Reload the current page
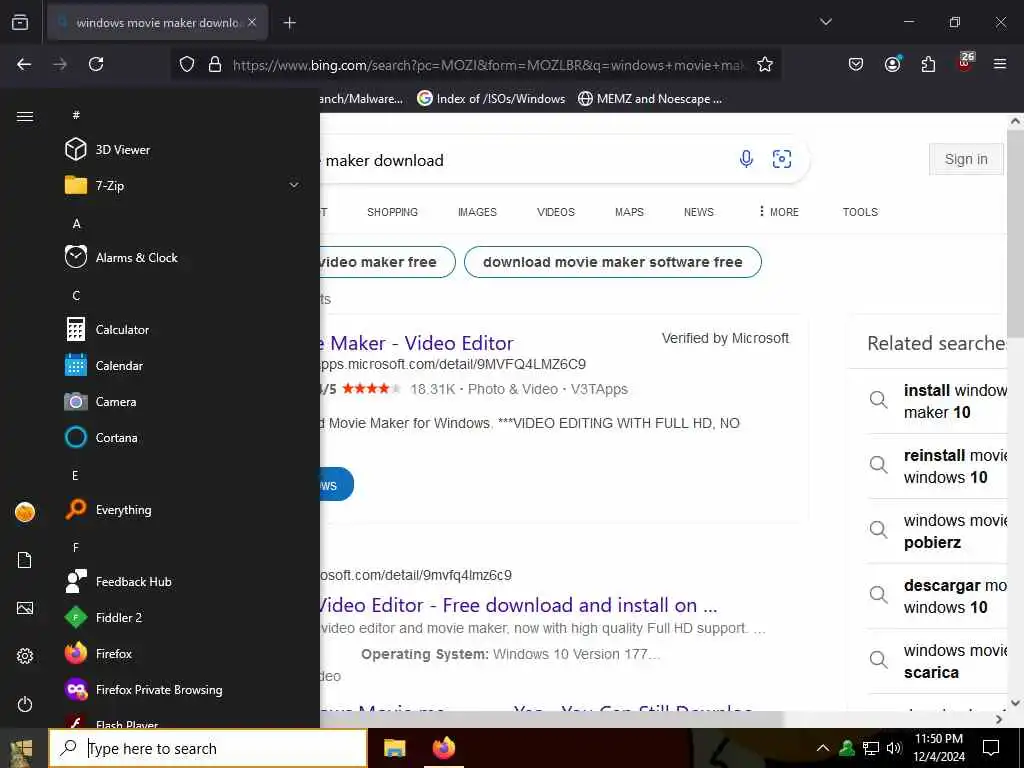The height and width of the screenshot is (768, 1024). click(96, 64)
